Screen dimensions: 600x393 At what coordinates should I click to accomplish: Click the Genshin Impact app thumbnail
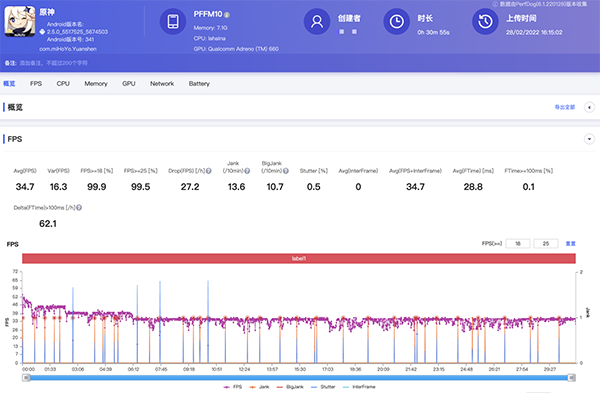[20, 21]
